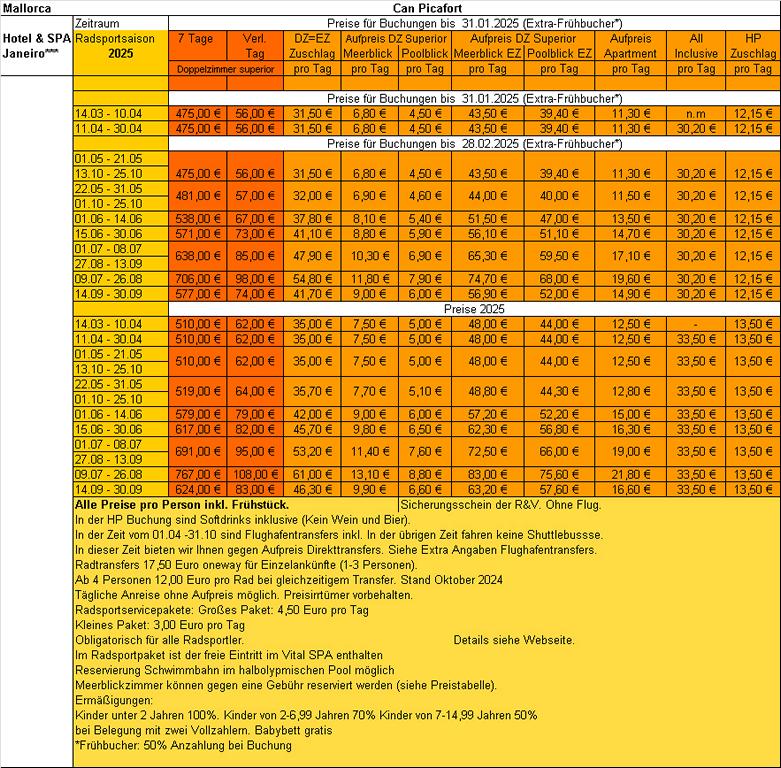The width and height of the screenshot is (781, 768).
Task: Click the price "579,00 €"
Action: click(x=198, y=414)
